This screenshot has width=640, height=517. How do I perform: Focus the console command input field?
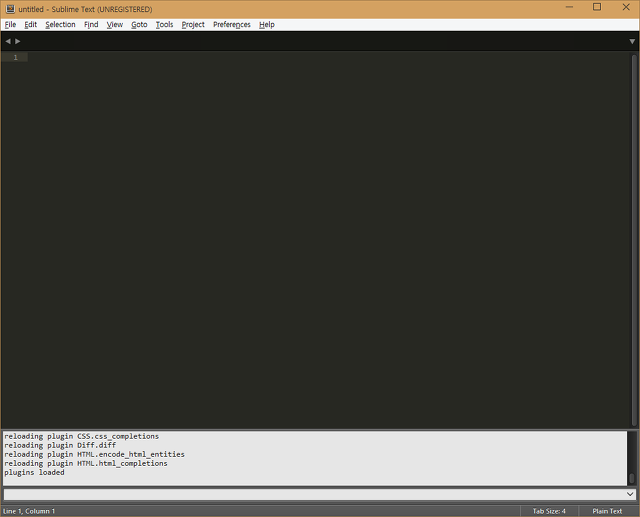[x=313, y=495]
